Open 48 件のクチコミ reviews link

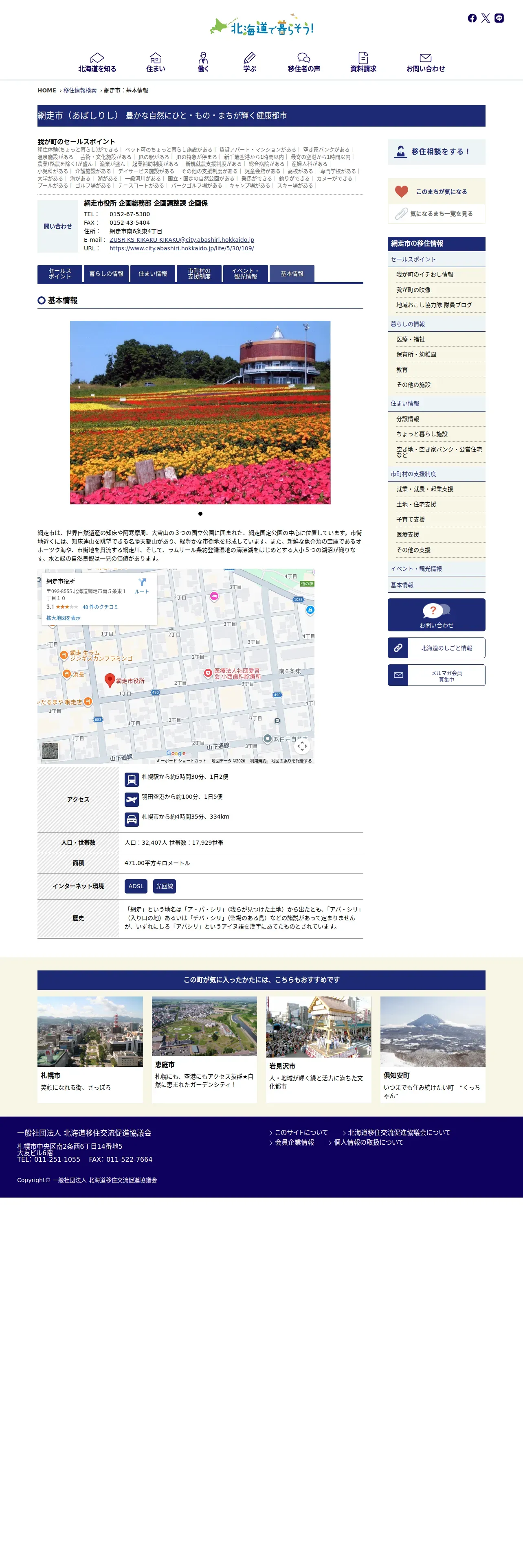point(101,607)
